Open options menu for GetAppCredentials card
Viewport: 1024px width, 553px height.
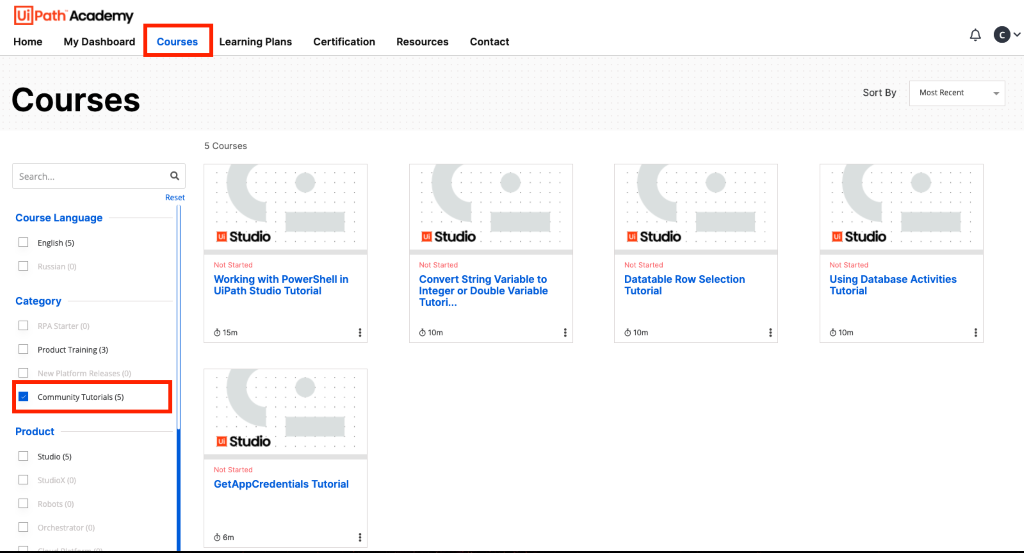(x=360, y=537)
